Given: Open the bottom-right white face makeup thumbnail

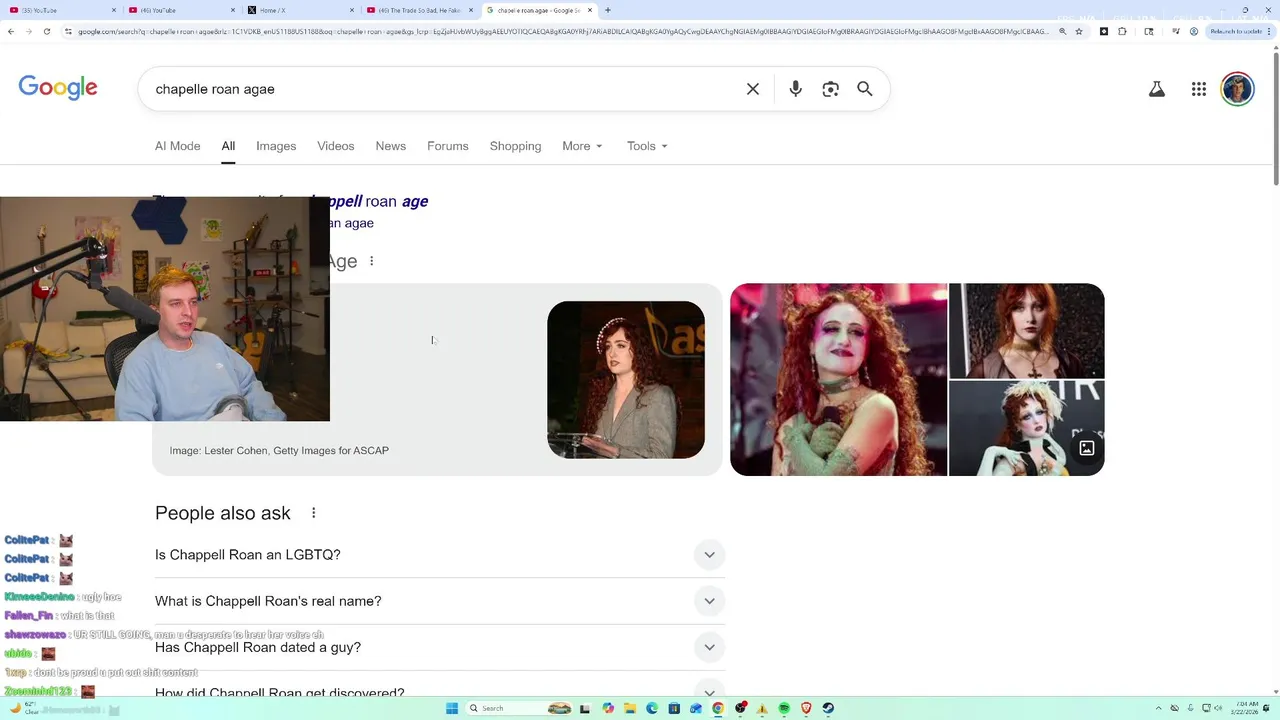Looking at the screenshot, I should click(x=1027, y=428).
